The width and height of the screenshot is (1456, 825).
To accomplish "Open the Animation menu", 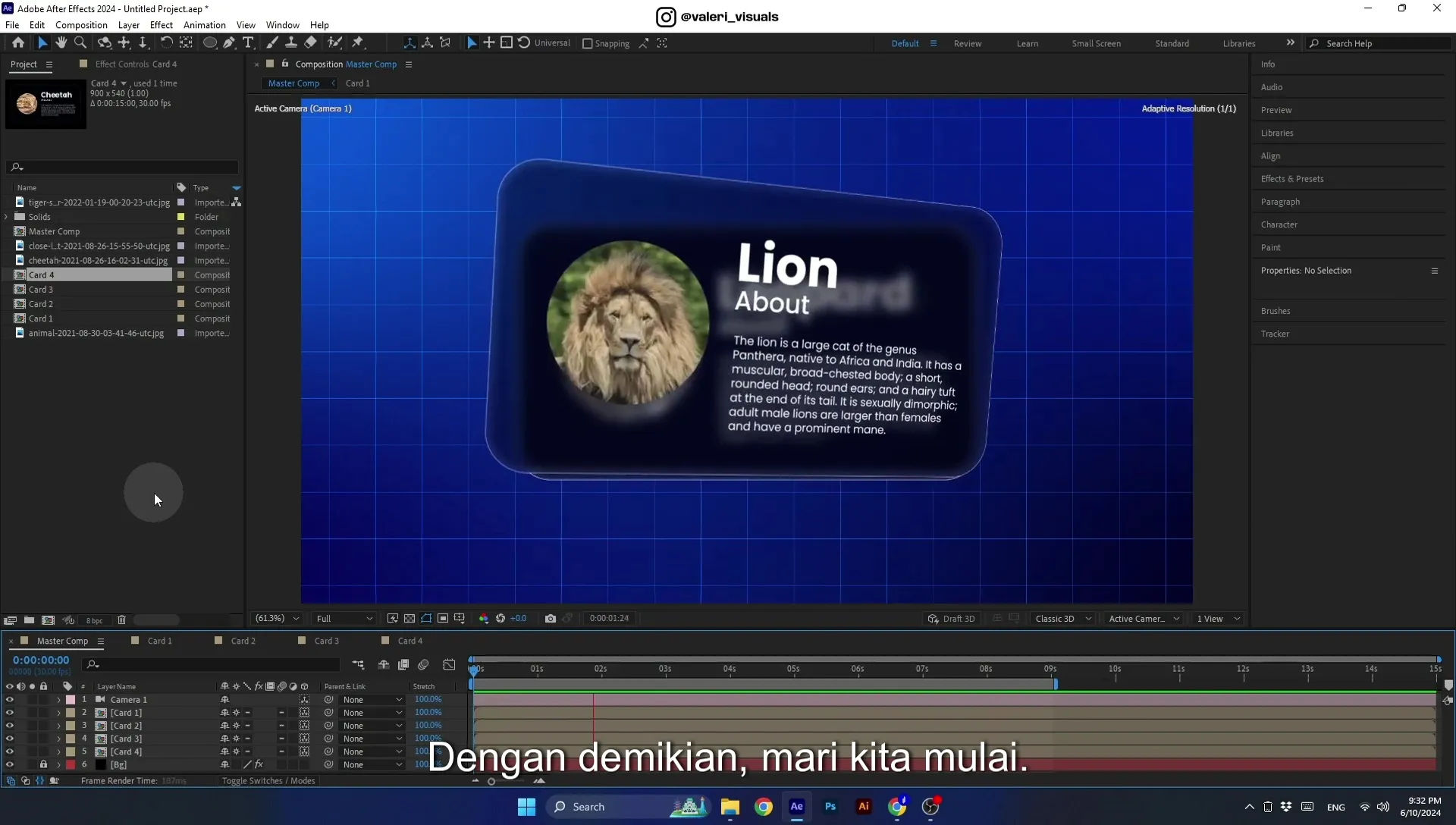I will (205, 25).
